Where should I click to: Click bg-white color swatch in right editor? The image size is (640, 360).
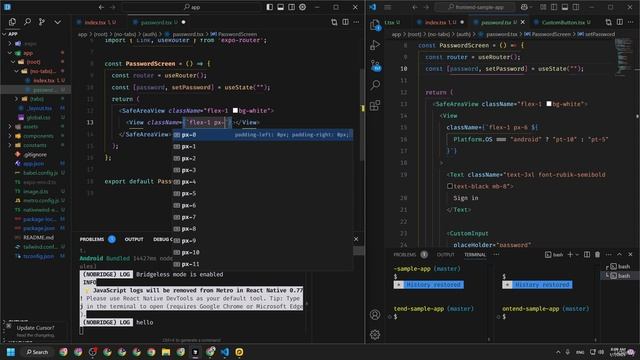[549, 104]
